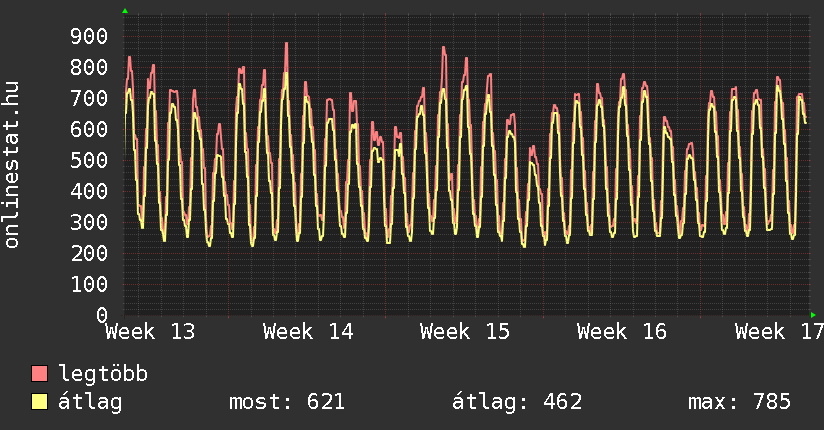
Task: Select the Week 13 axis label
Action: pyautogui.click(x=150, y=332)
